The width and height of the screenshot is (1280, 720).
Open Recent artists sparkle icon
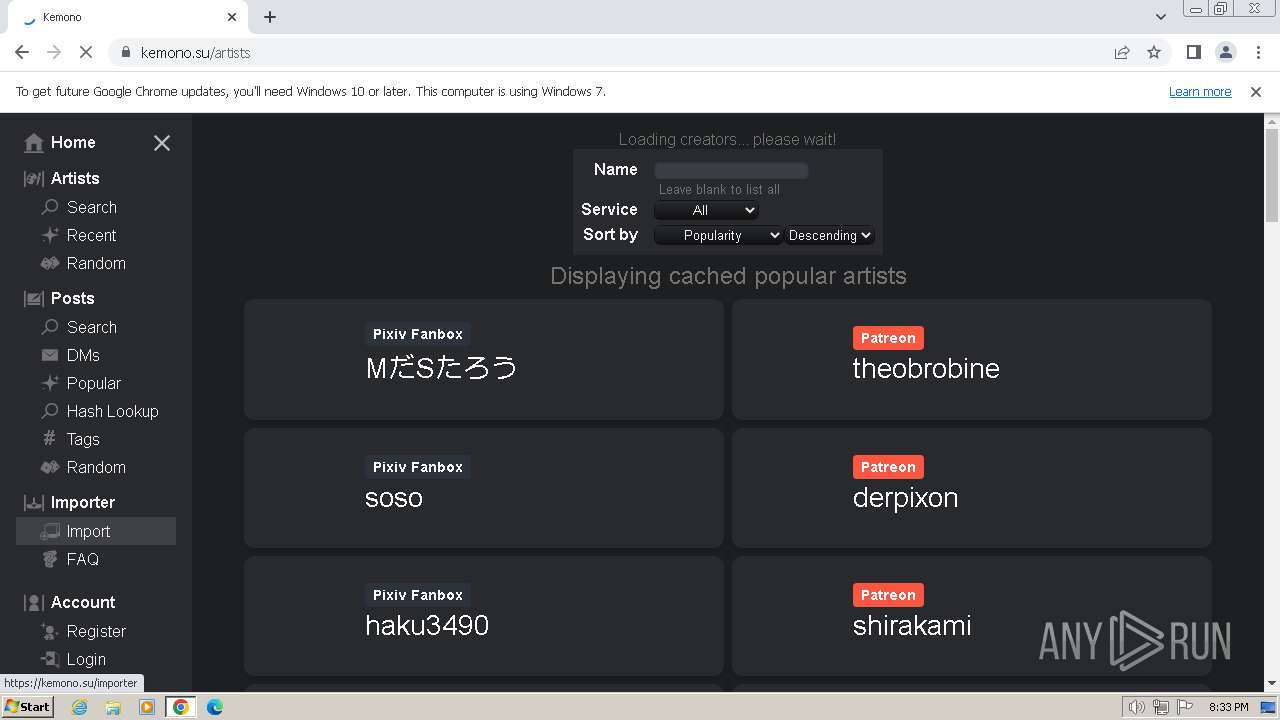tap(50, 235)
